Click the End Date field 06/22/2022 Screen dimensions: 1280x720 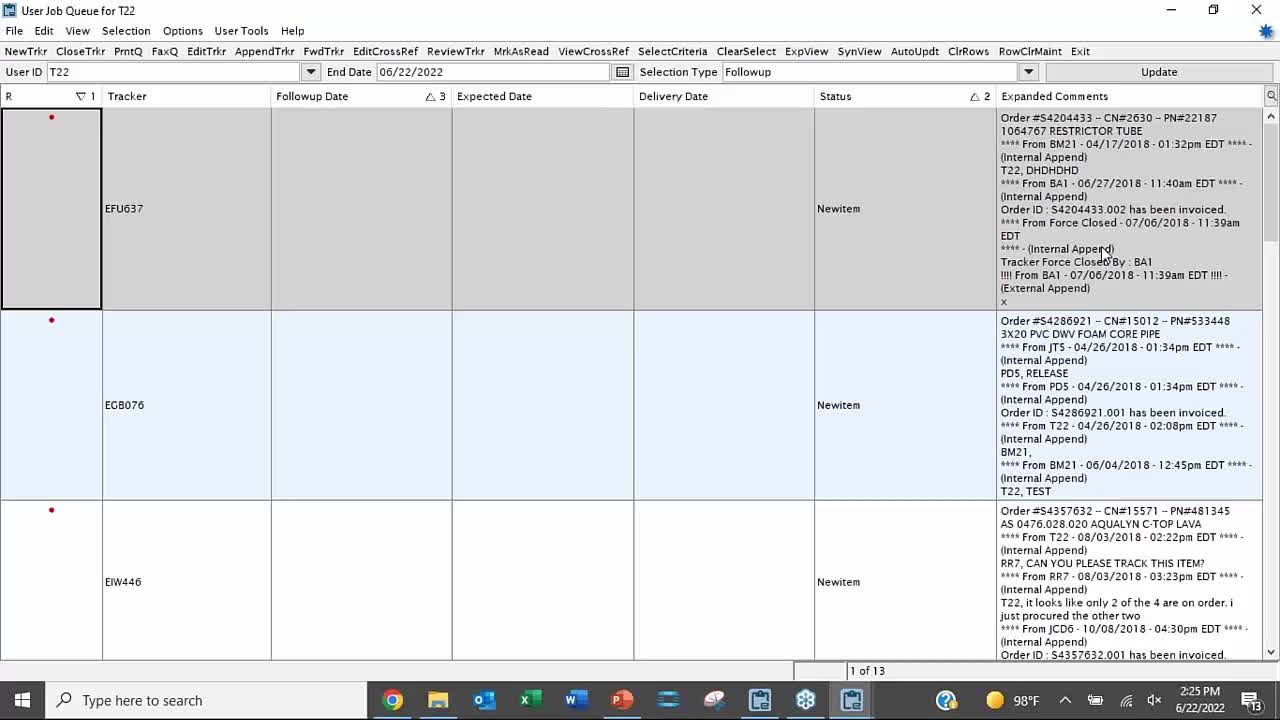coord(493,72)
